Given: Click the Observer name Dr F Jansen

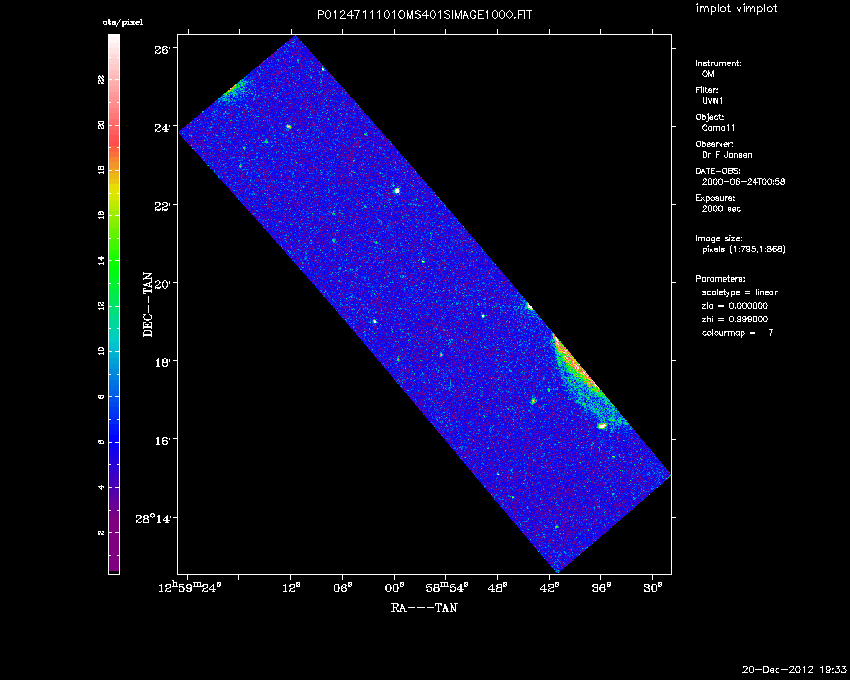Looking at the screenshot, I should pyautogui.click(x=726, y=155).
